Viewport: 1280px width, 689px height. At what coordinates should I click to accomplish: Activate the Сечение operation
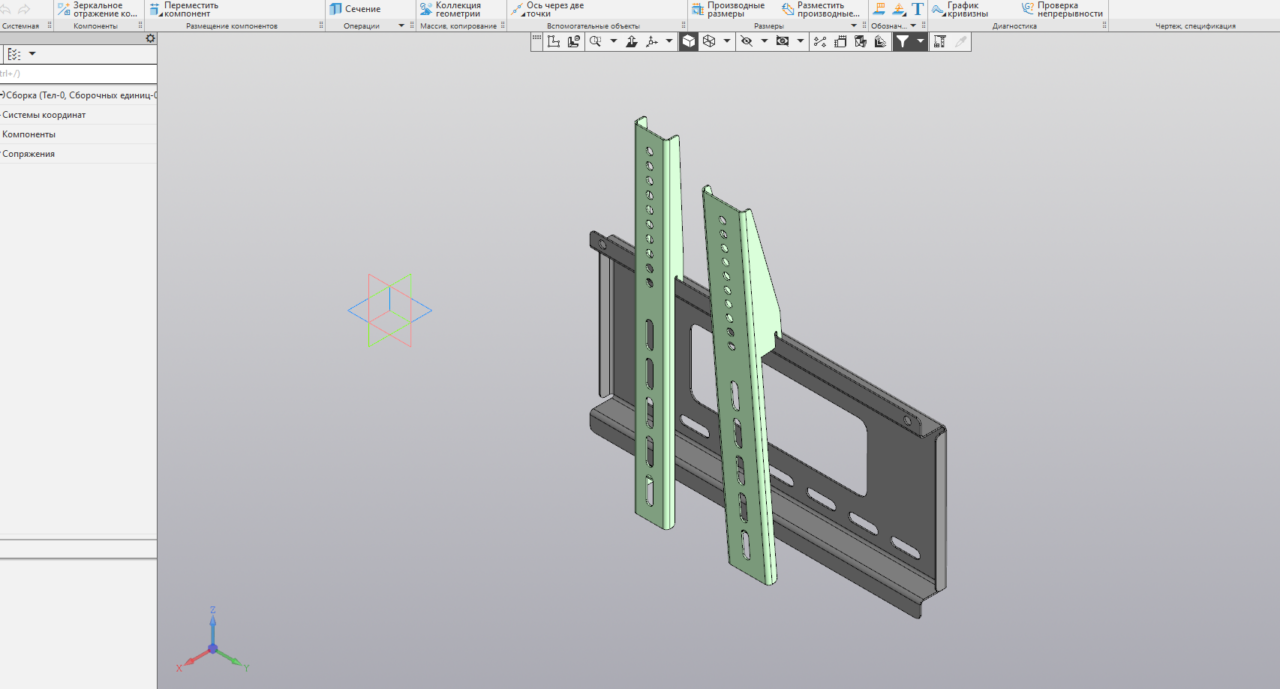click(355, 9)
